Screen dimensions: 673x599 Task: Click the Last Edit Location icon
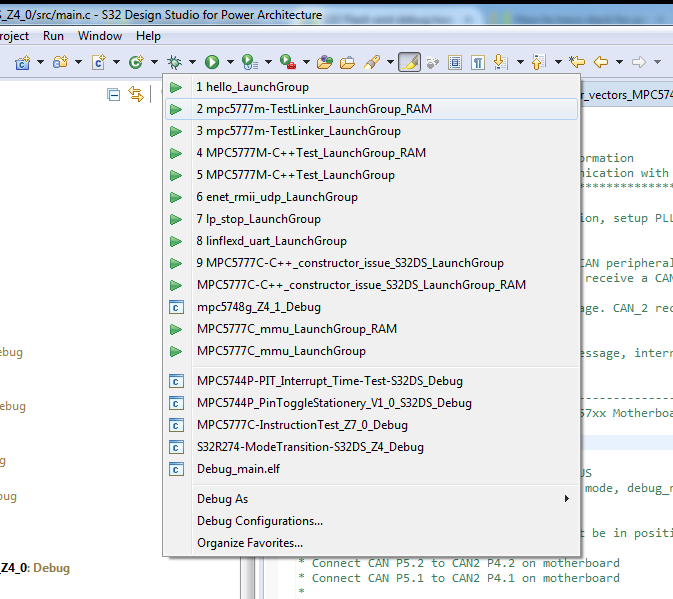tap(577, 63)
